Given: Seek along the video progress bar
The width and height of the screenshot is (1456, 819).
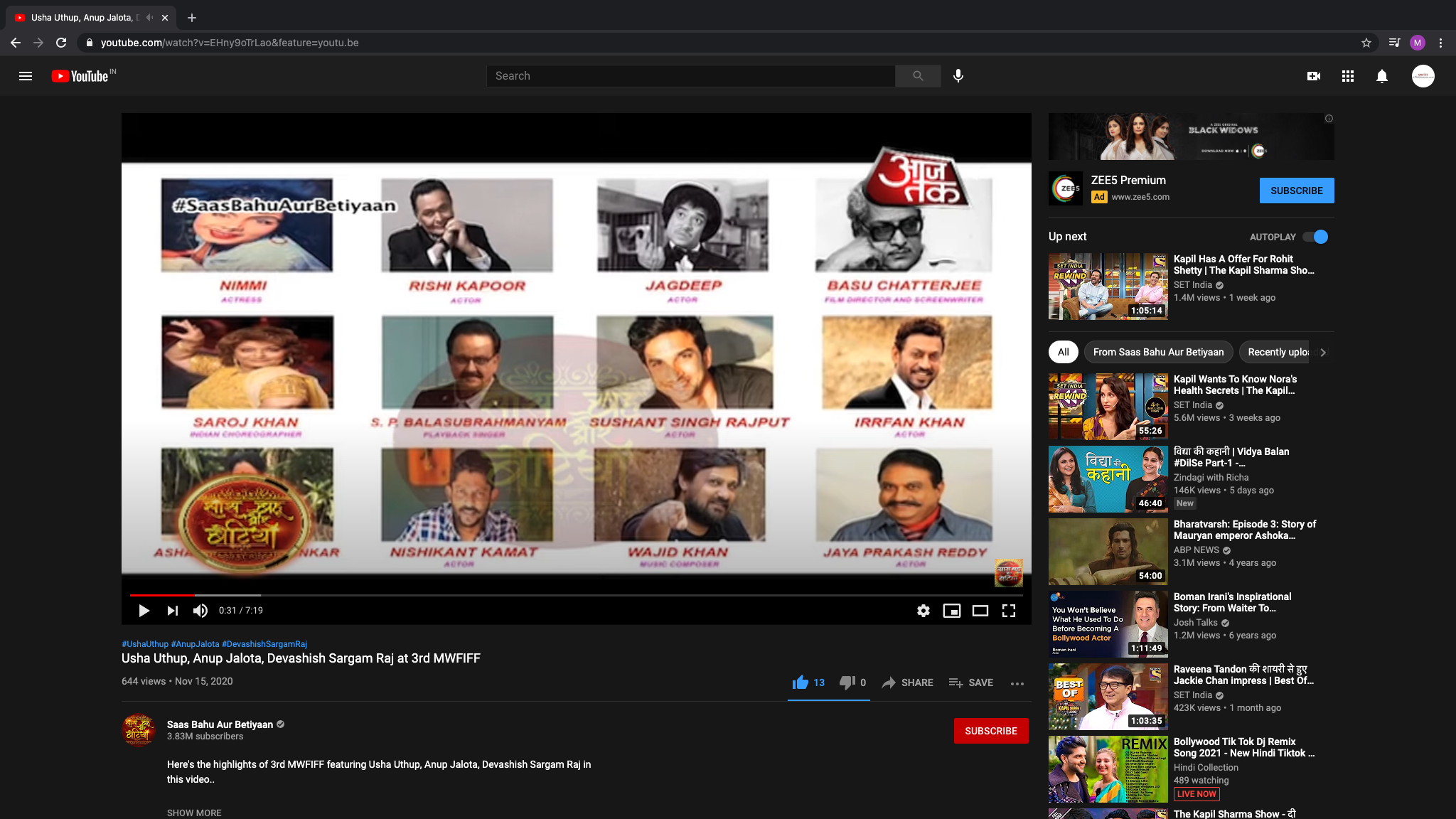Looking at the screenshot, I should pos(576,595).
